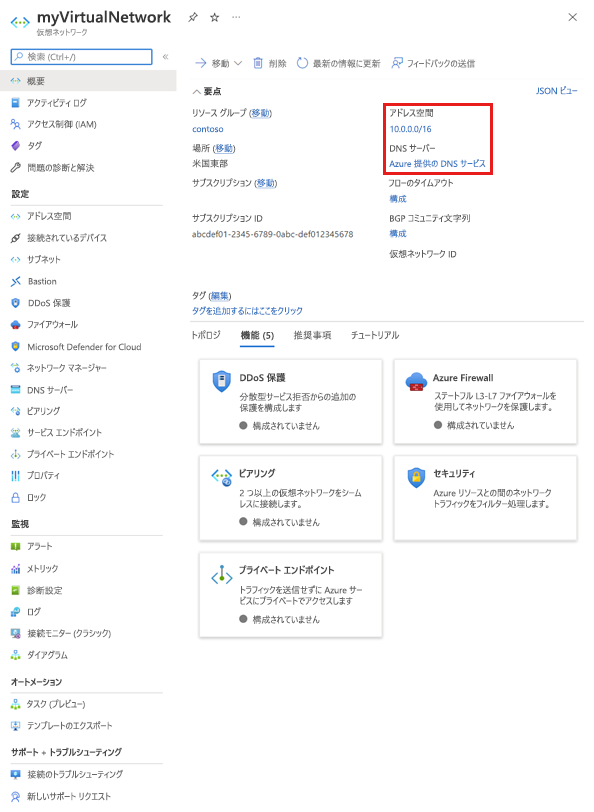Open ロック padlock icon in sidebar
Image resolution: width=594 pixels, height=812 pixels.
(16, 498)
